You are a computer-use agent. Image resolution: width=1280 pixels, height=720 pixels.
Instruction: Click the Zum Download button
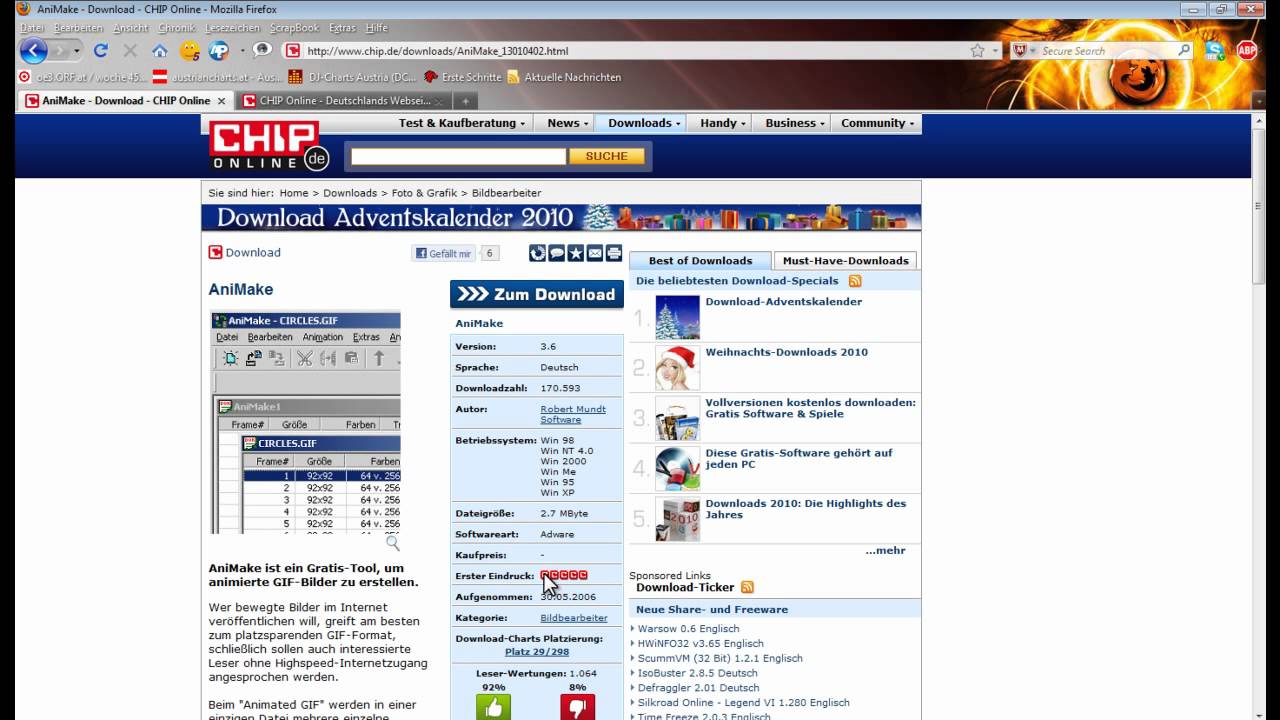(x=537, y=294)
